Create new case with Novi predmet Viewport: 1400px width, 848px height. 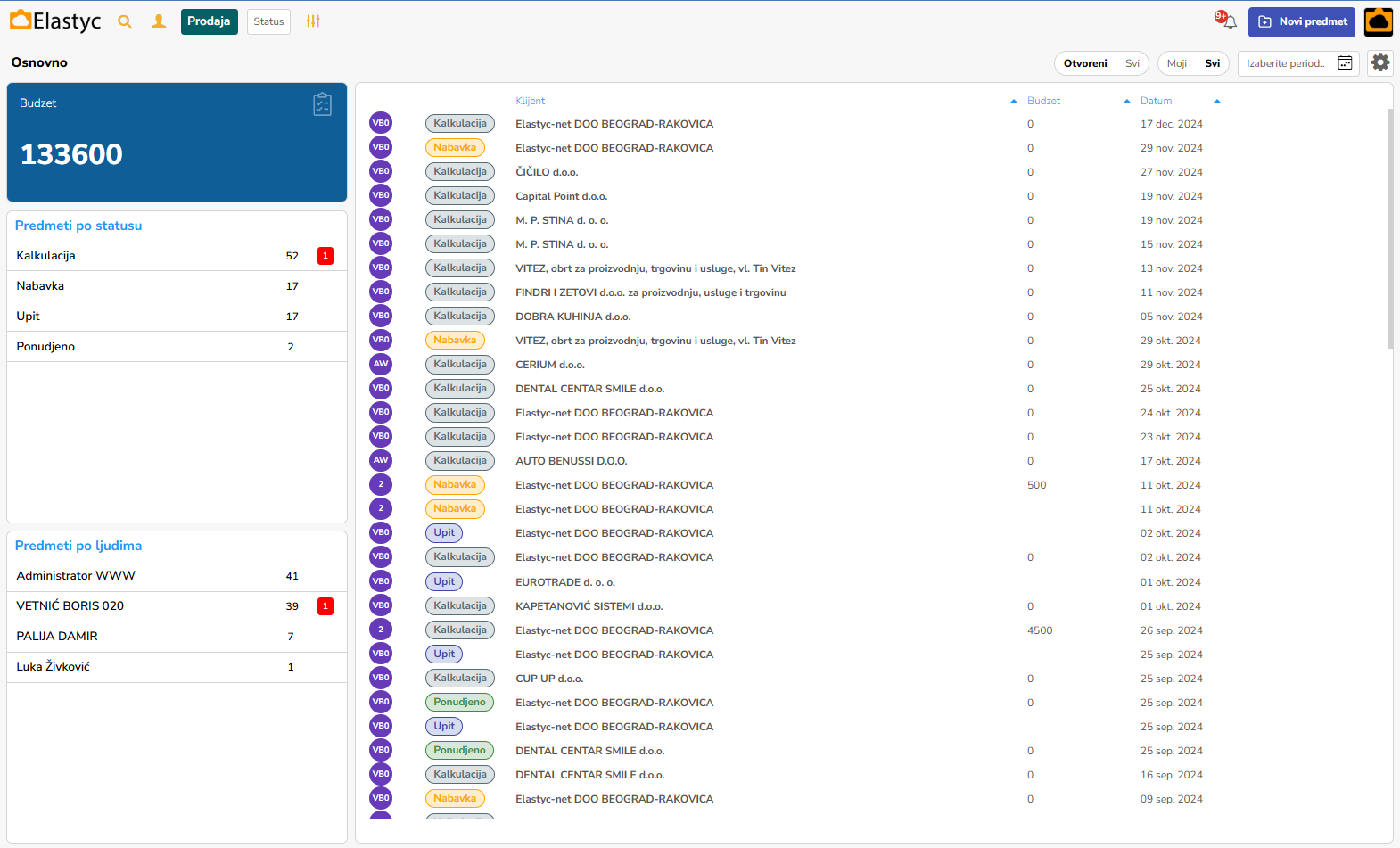click(x=1301, y=21)
